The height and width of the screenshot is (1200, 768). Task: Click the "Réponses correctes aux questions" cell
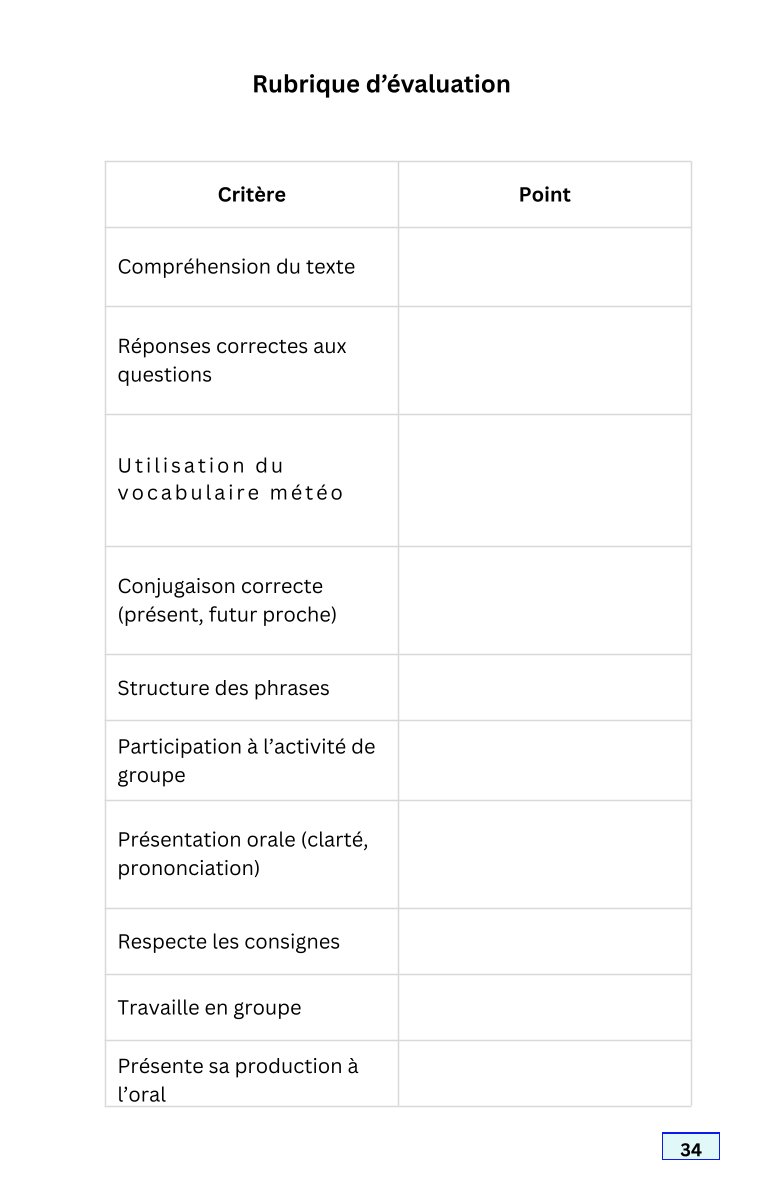coord(232,361)
